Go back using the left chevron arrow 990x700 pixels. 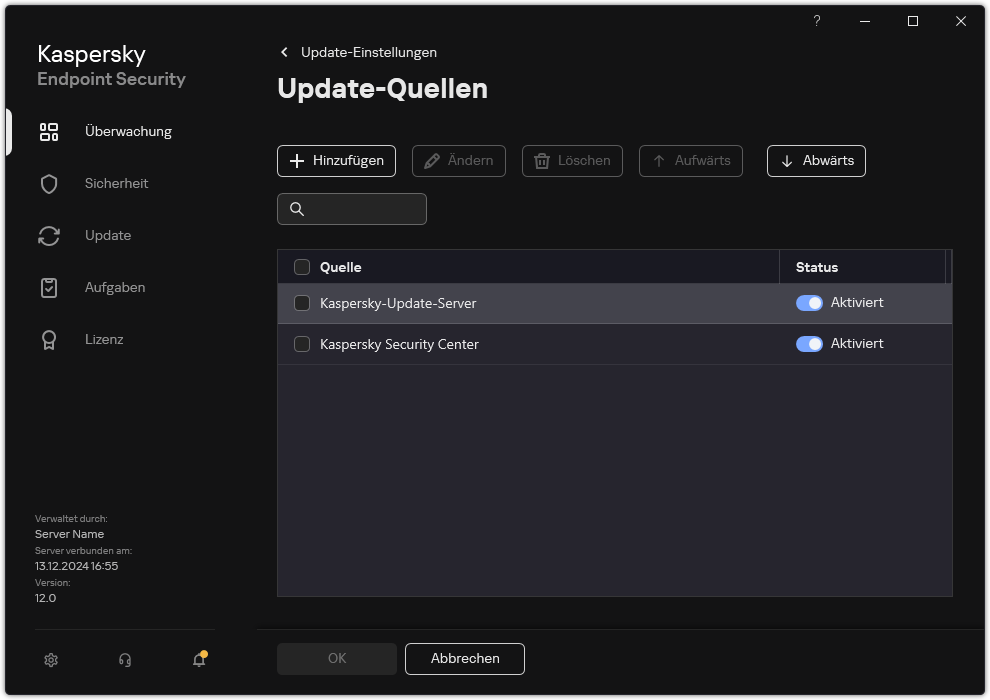pyautogui.click(x=284, y=52)
